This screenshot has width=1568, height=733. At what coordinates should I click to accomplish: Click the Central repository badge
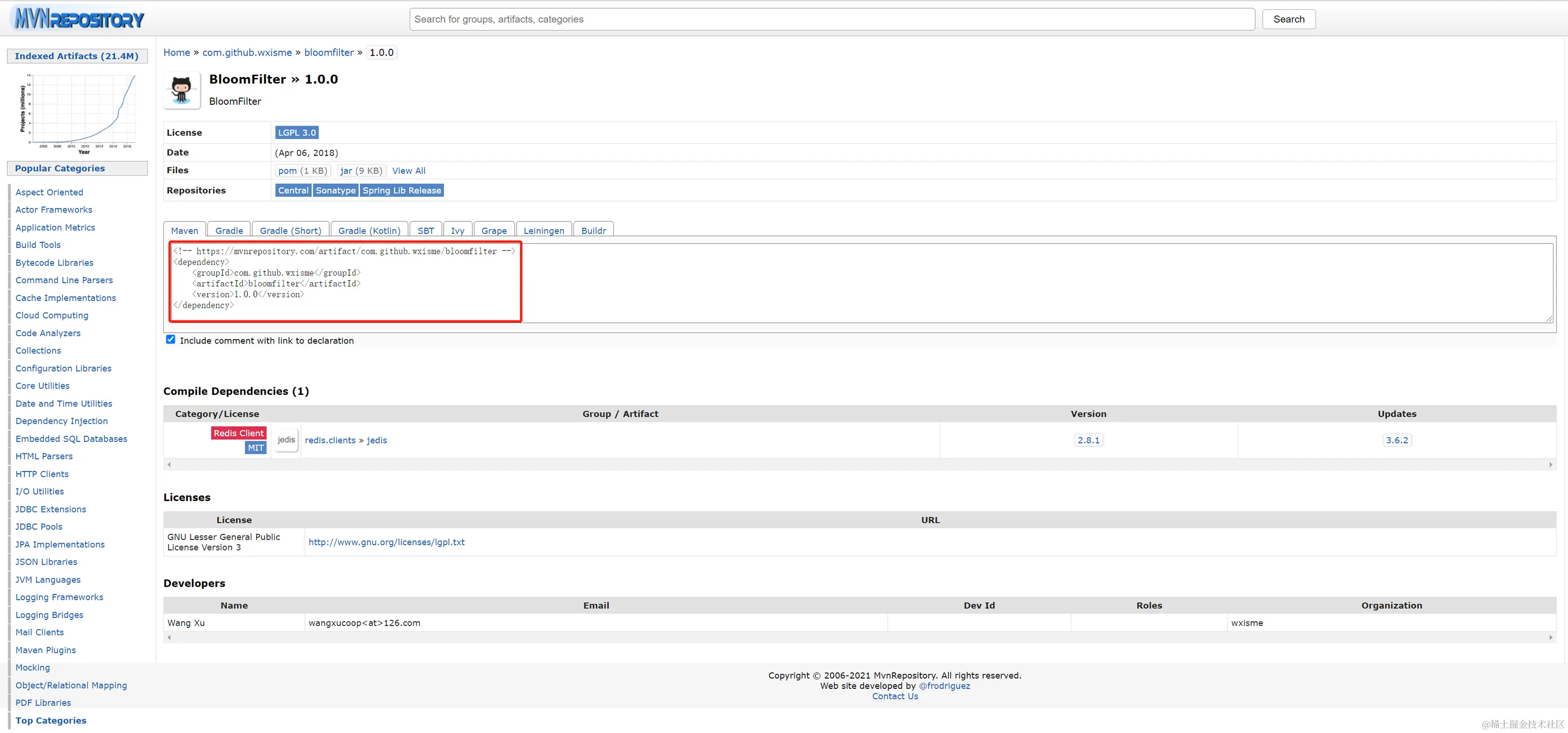293,190
